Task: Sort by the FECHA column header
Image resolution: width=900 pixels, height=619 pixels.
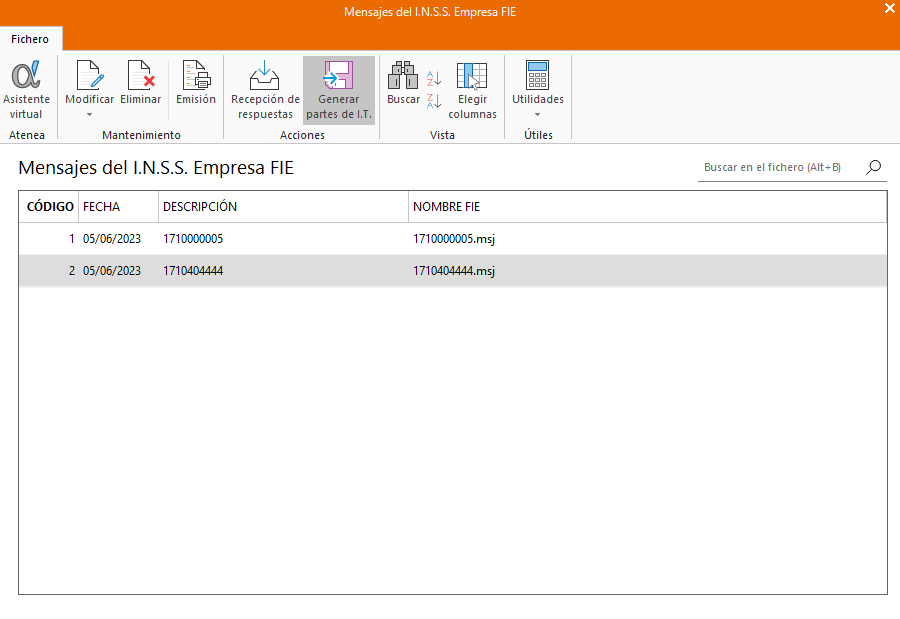Action: [x=118, y=207]
